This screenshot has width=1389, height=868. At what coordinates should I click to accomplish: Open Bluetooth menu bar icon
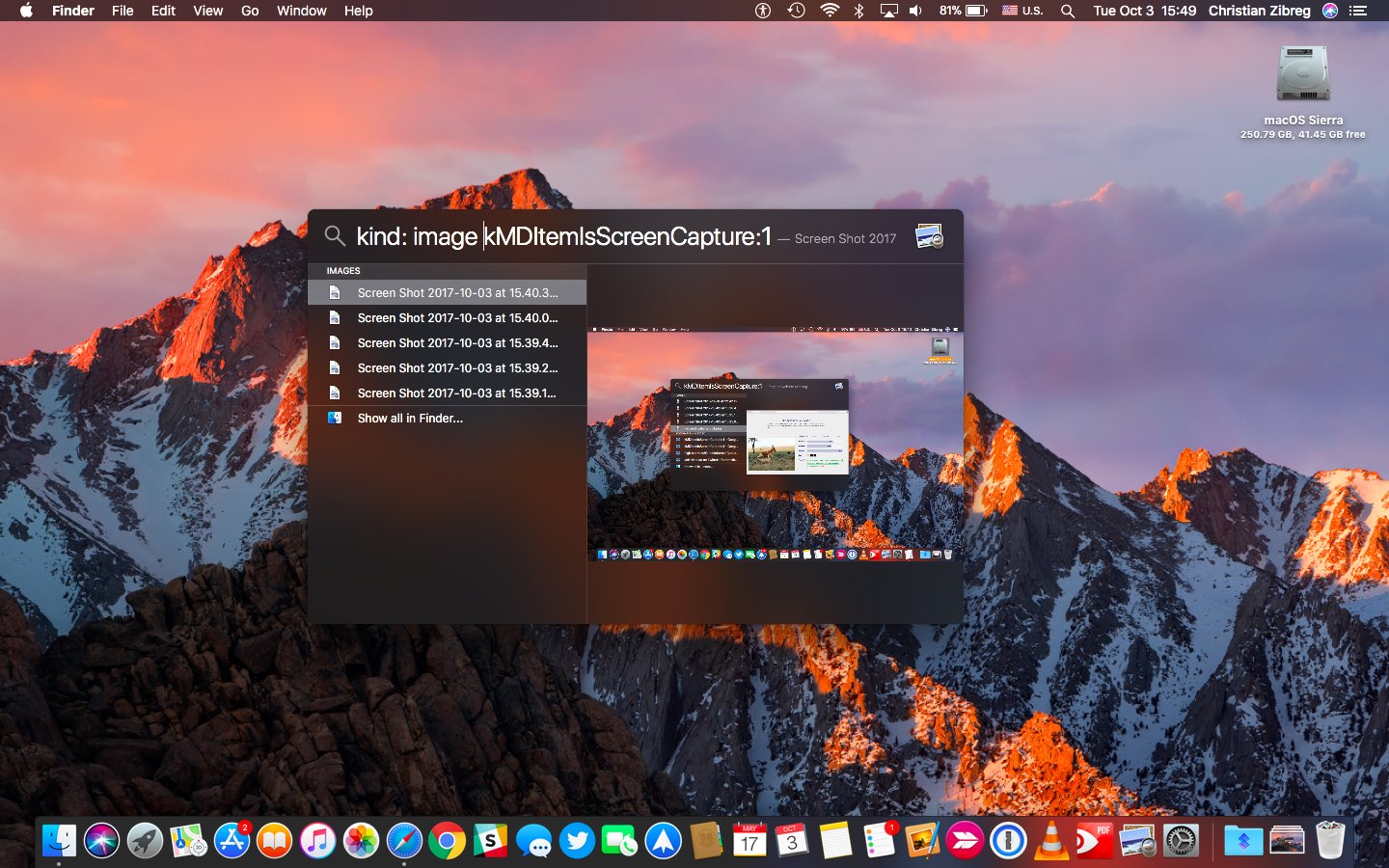858,11
